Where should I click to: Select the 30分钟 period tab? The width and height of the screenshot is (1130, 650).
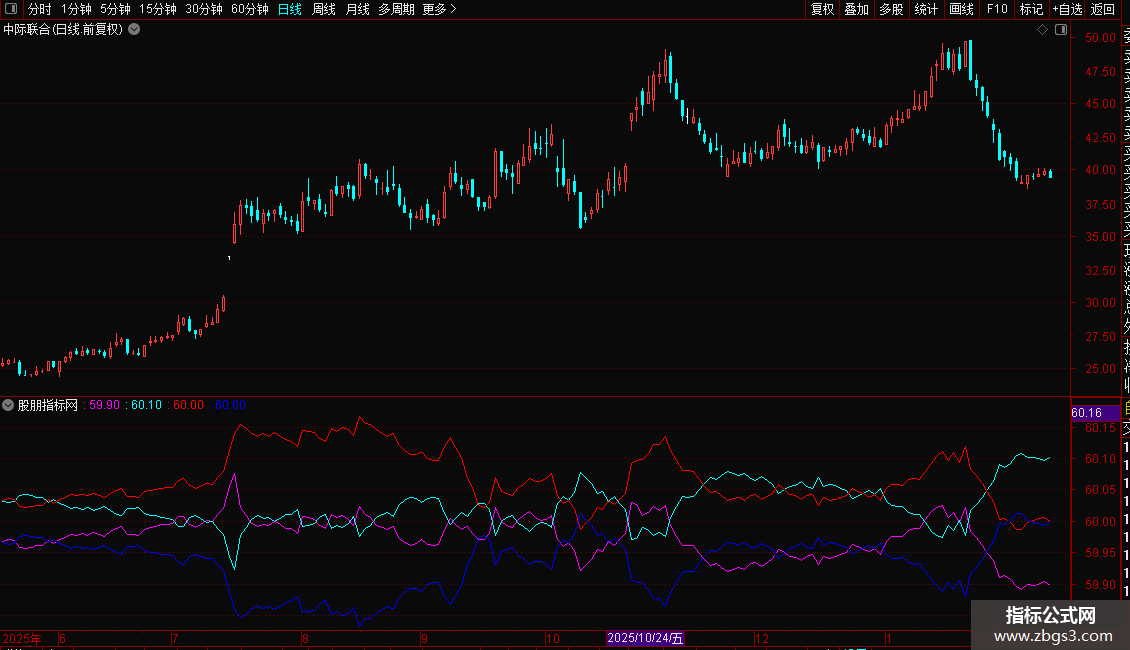coord(204,9)
